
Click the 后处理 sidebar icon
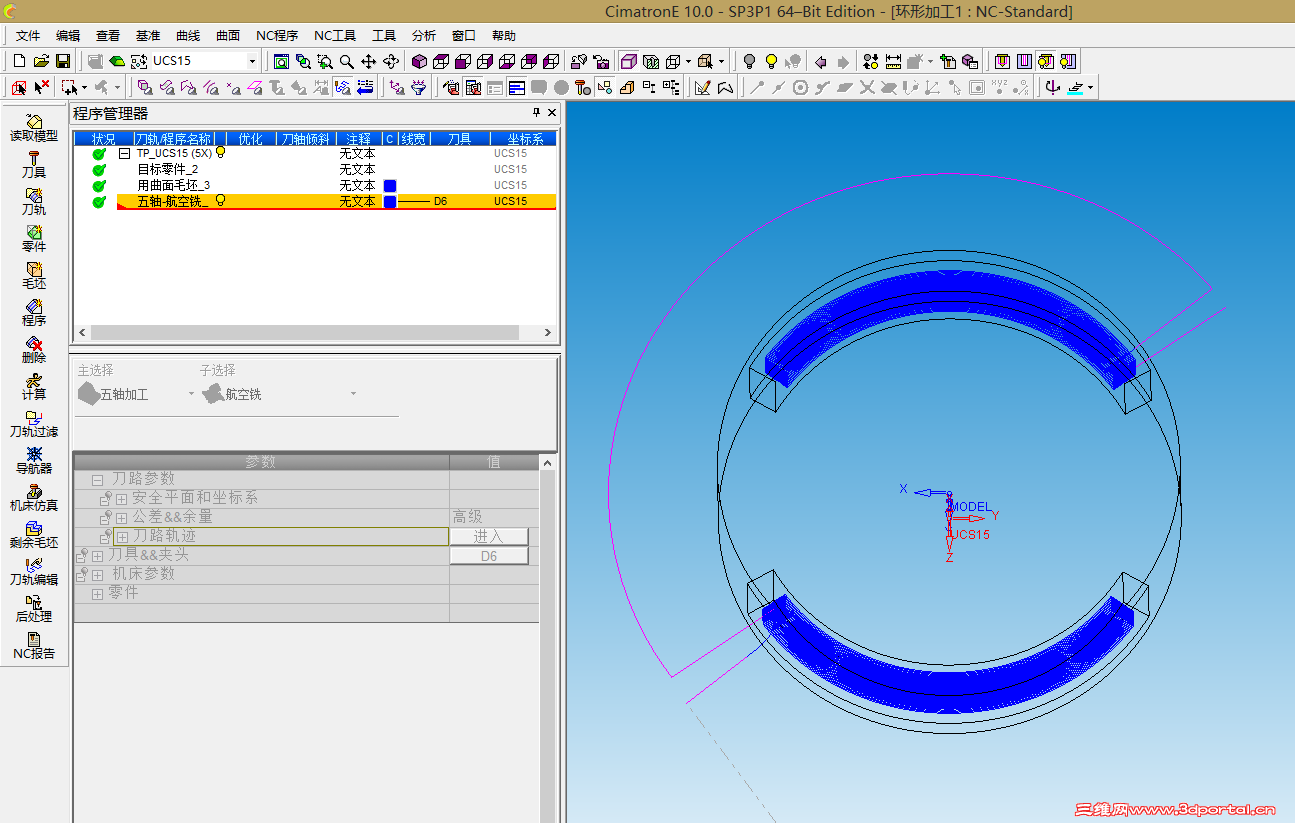(x=34, y=608)
